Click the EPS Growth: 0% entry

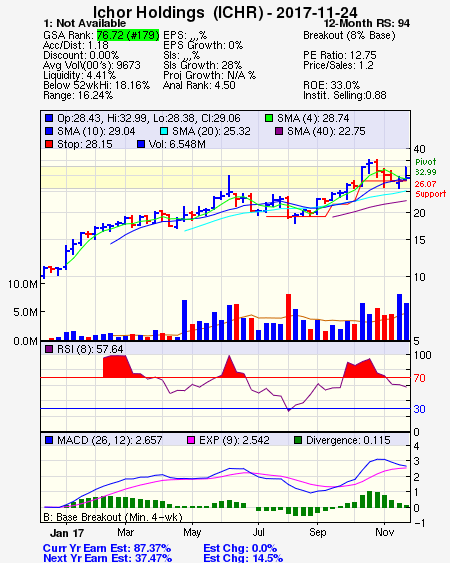203,45
